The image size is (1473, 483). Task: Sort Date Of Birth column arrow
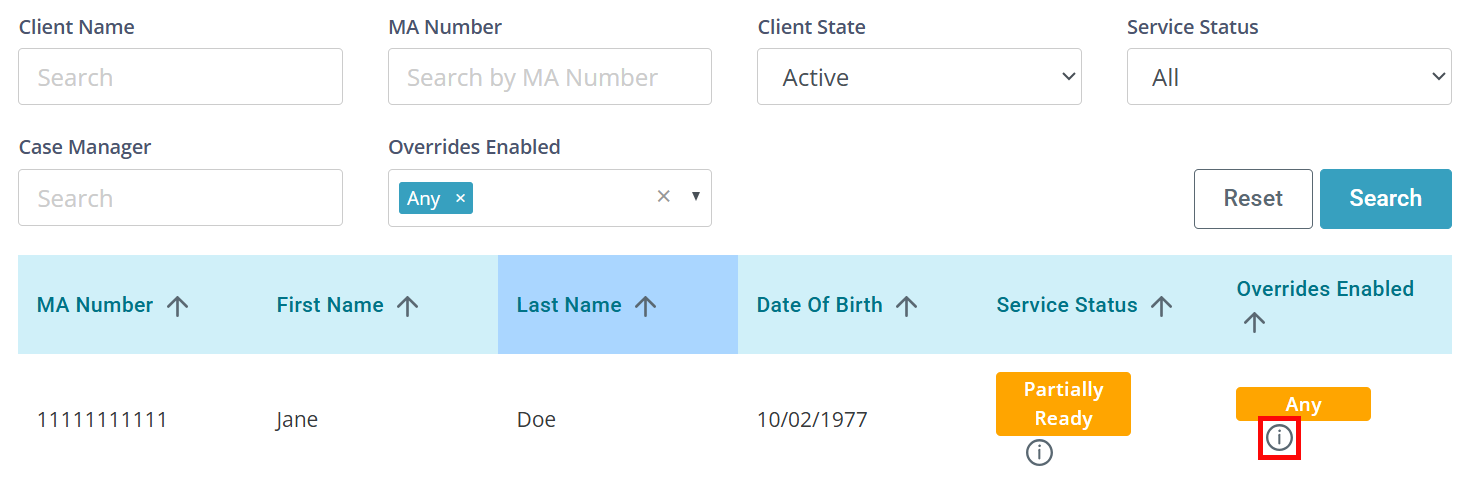(x=906, y=306)
